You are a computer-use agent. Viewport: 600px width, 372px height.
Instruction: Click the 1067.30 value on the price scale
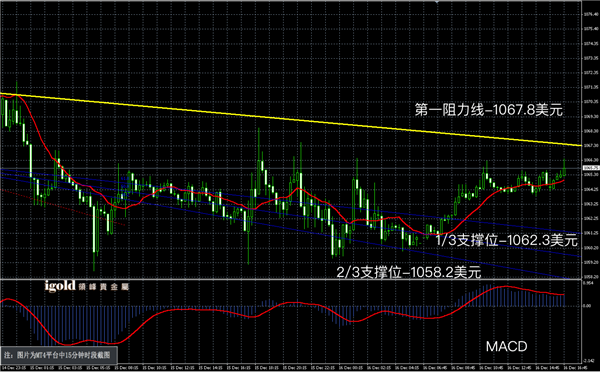[592, 145]
